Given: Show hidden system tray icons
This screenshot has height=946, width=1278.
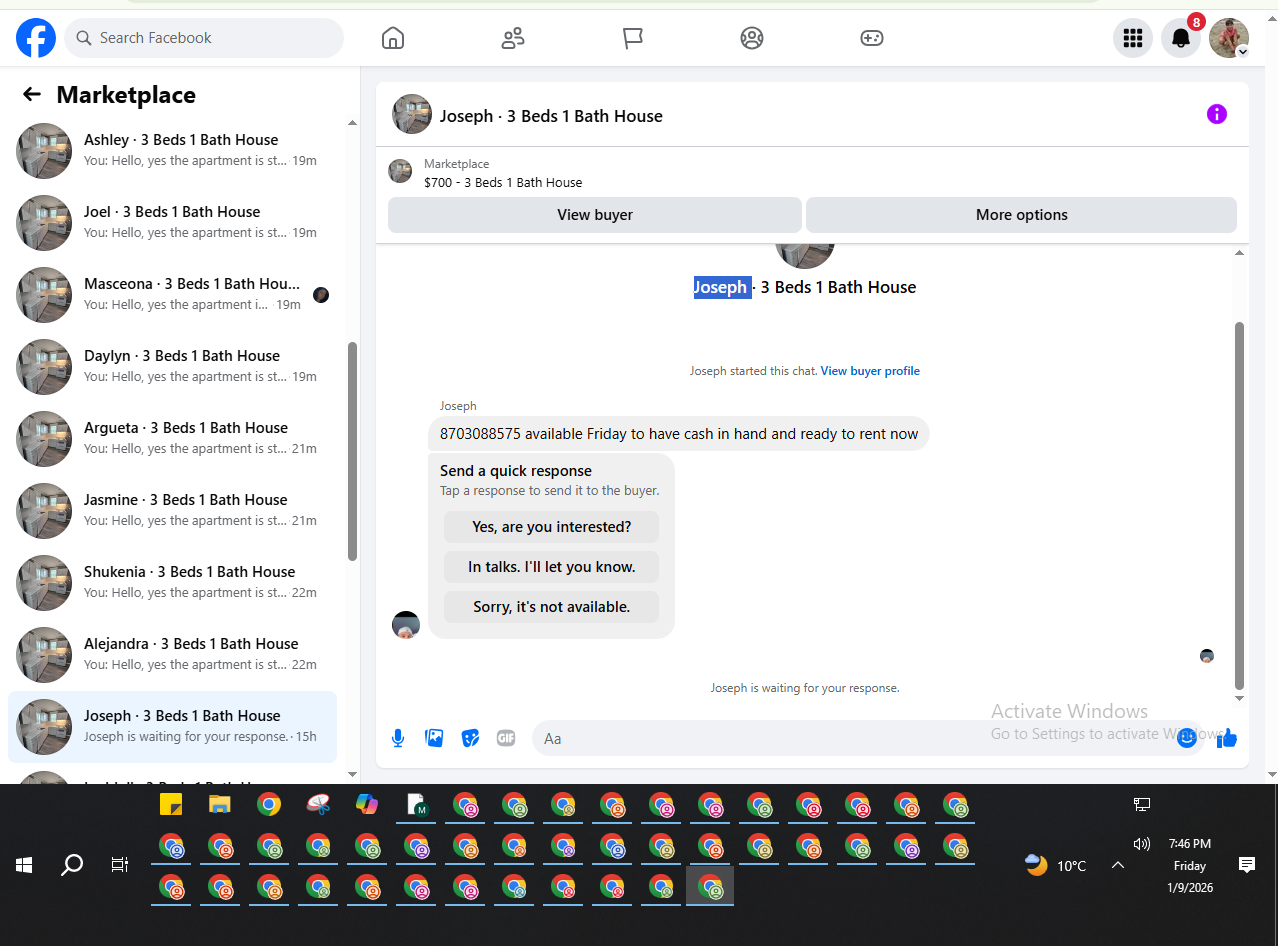Looking at the screenshot, I should pyautogui.click(x=1118, y=865).
